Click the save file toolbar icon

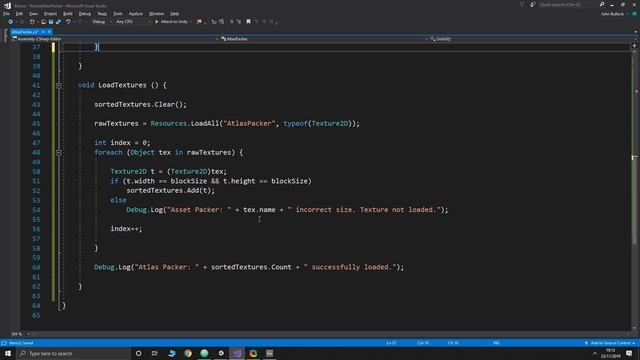pos(51,22)
